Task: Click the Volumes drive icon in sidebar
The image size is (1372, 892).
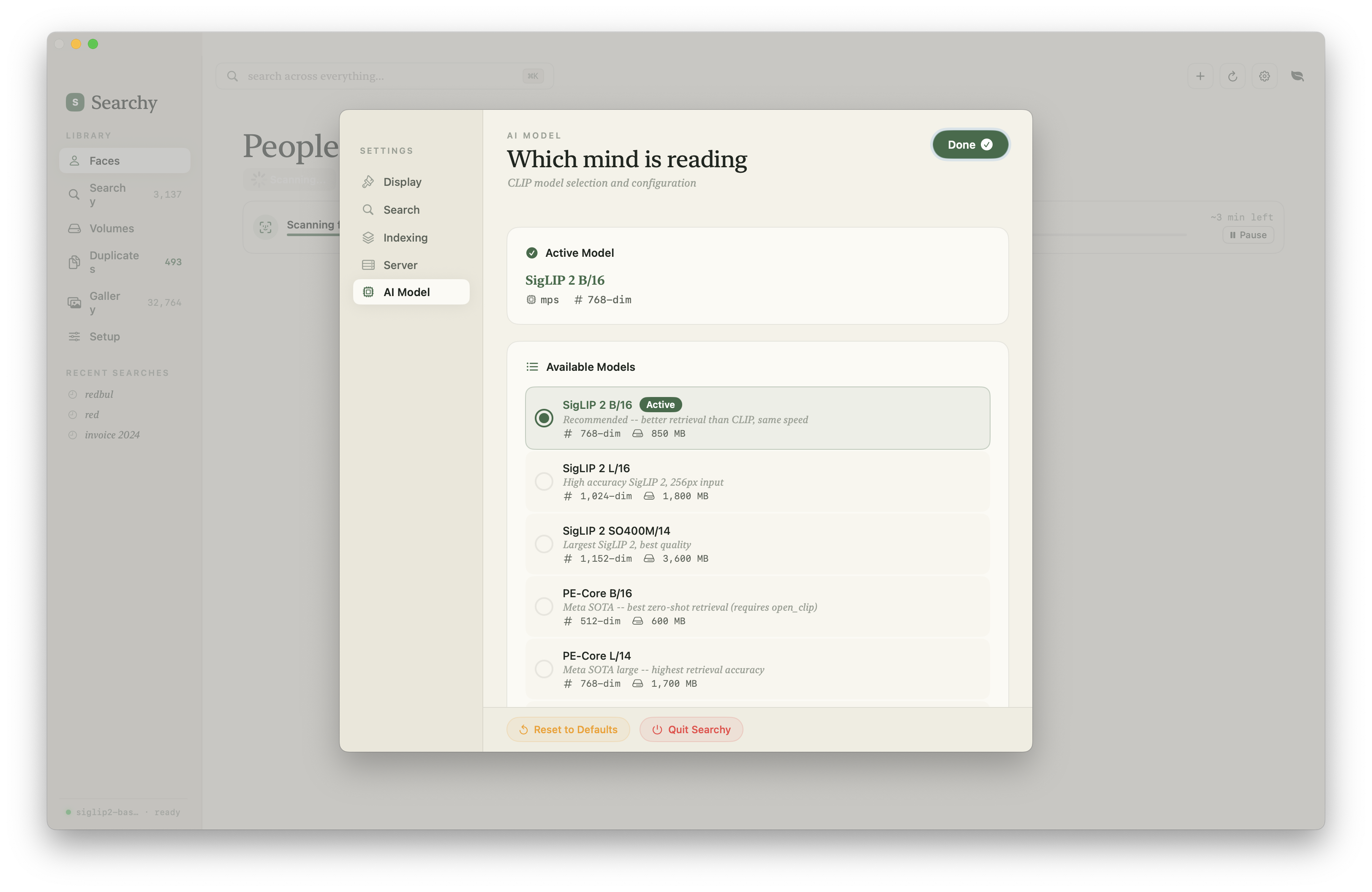Action: [x=74, y=229]
